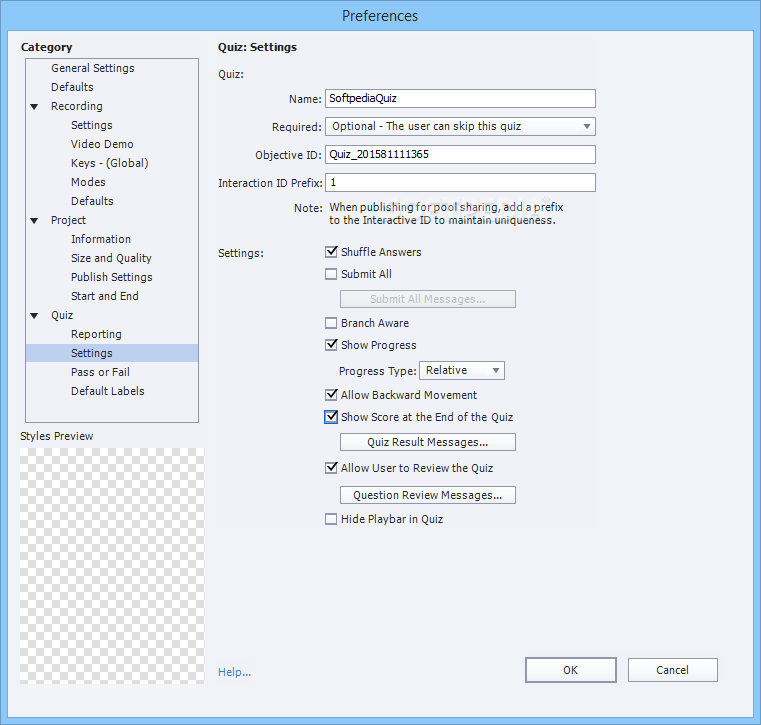Click the Styles Preview area
This screenshot has width=761, height=725.
point(112,566)
